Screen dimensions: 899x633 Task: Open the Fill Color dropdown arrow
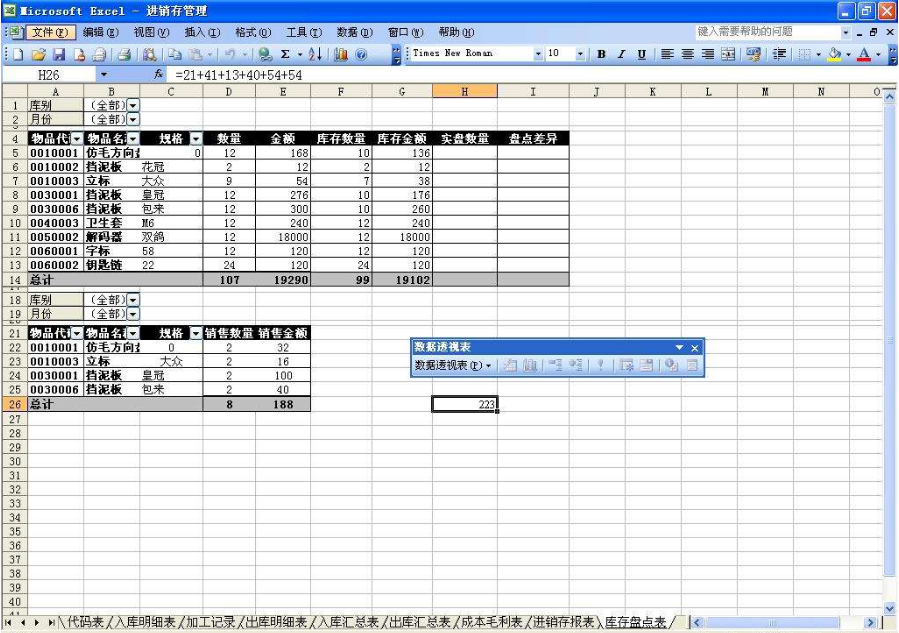point(848,54)
